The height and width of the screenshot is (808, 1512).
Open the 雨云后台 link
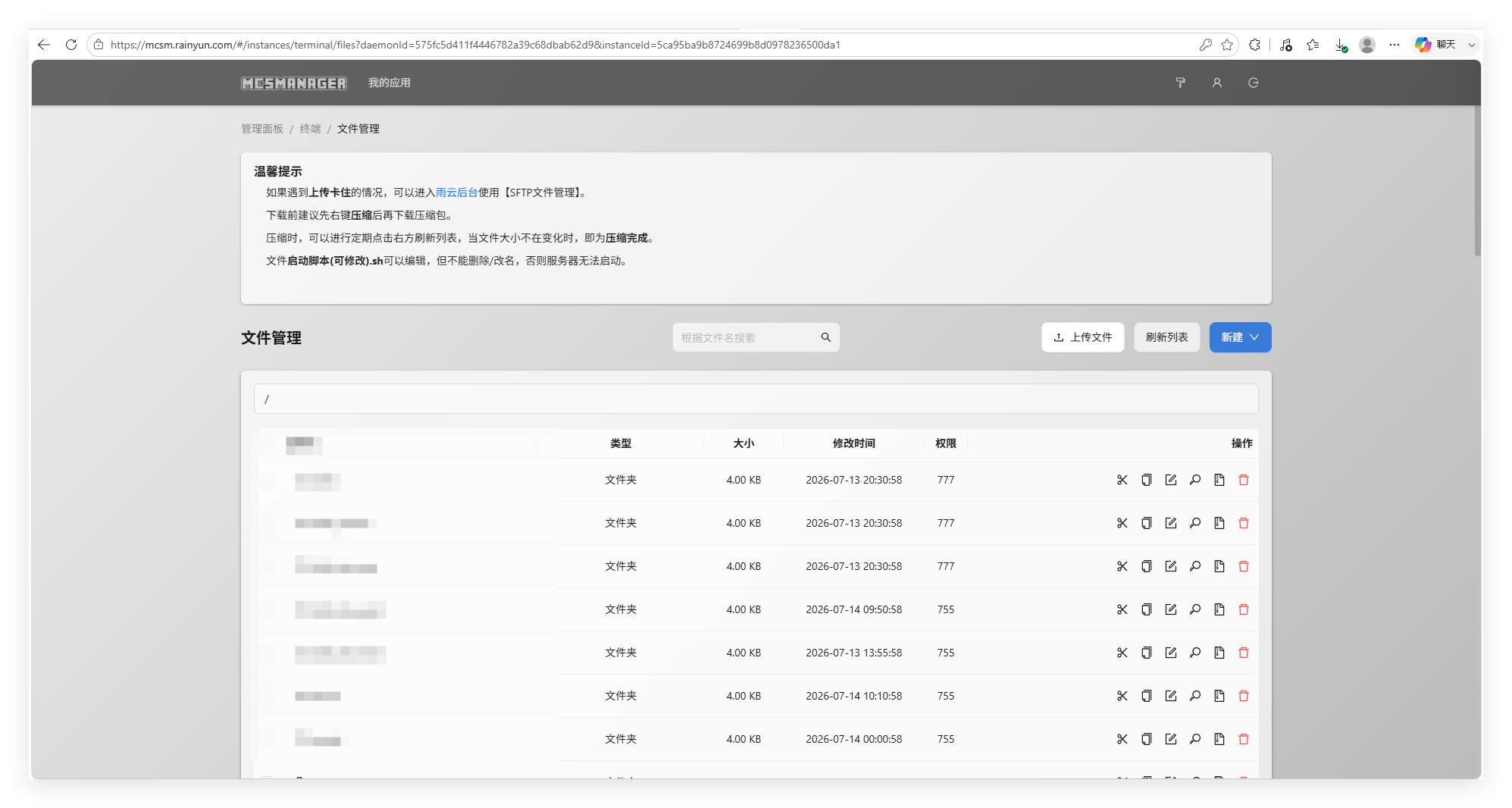tap(456, 193)
